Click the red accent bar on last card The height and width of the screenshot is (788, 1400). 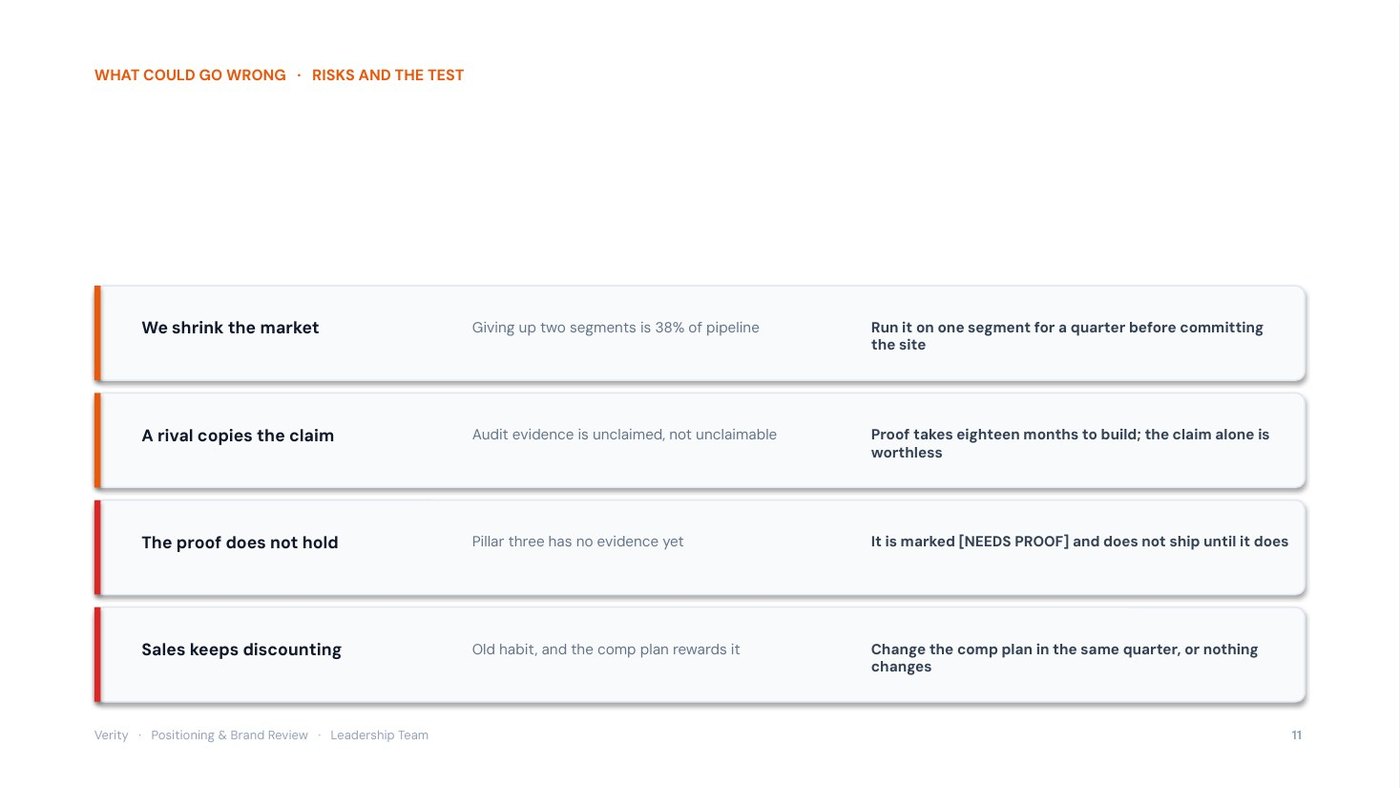[98, 655]
